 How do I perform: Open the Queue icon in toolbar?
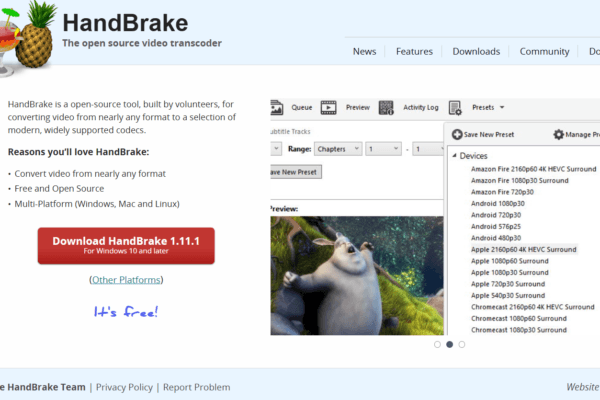[x=277, y=108]
